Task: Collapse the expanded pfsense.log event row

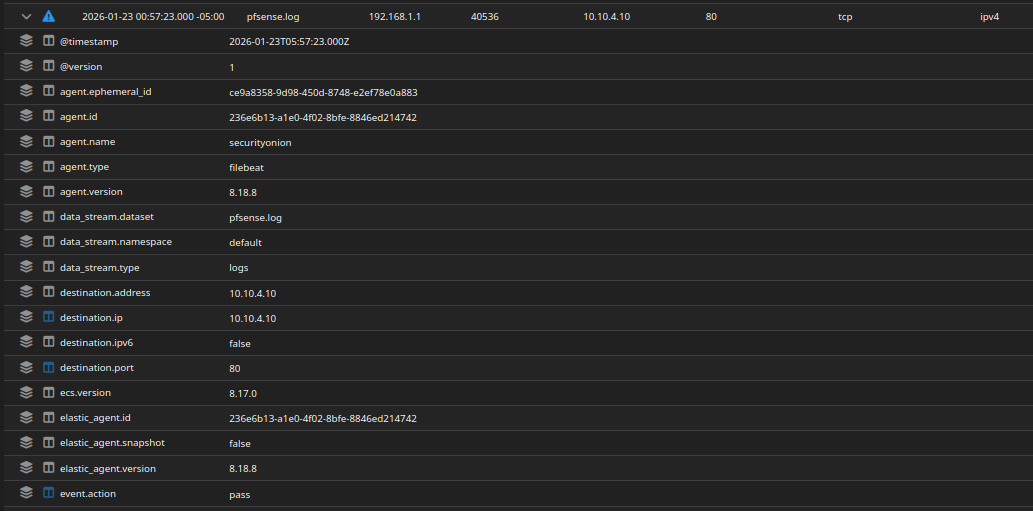Action: (26, 17)
